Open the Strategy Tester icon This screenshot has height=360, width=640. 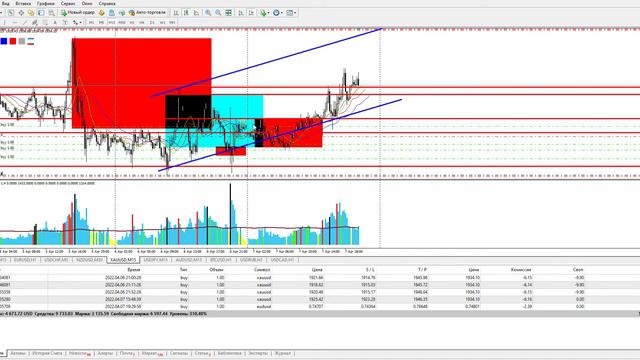tap(51, 13)
